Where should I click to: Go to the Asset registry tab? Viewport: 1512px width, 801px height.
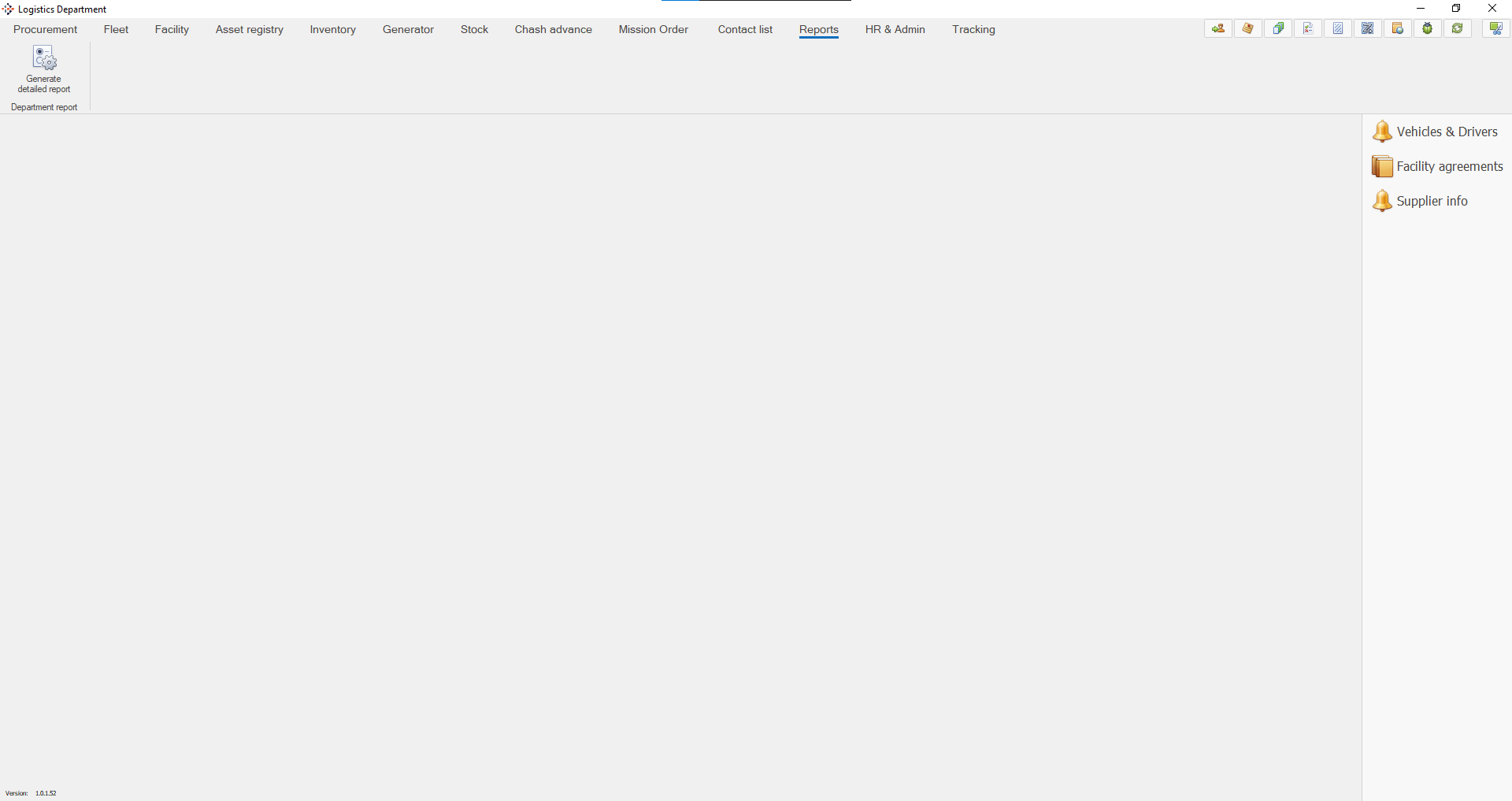(x=249, y=29)
